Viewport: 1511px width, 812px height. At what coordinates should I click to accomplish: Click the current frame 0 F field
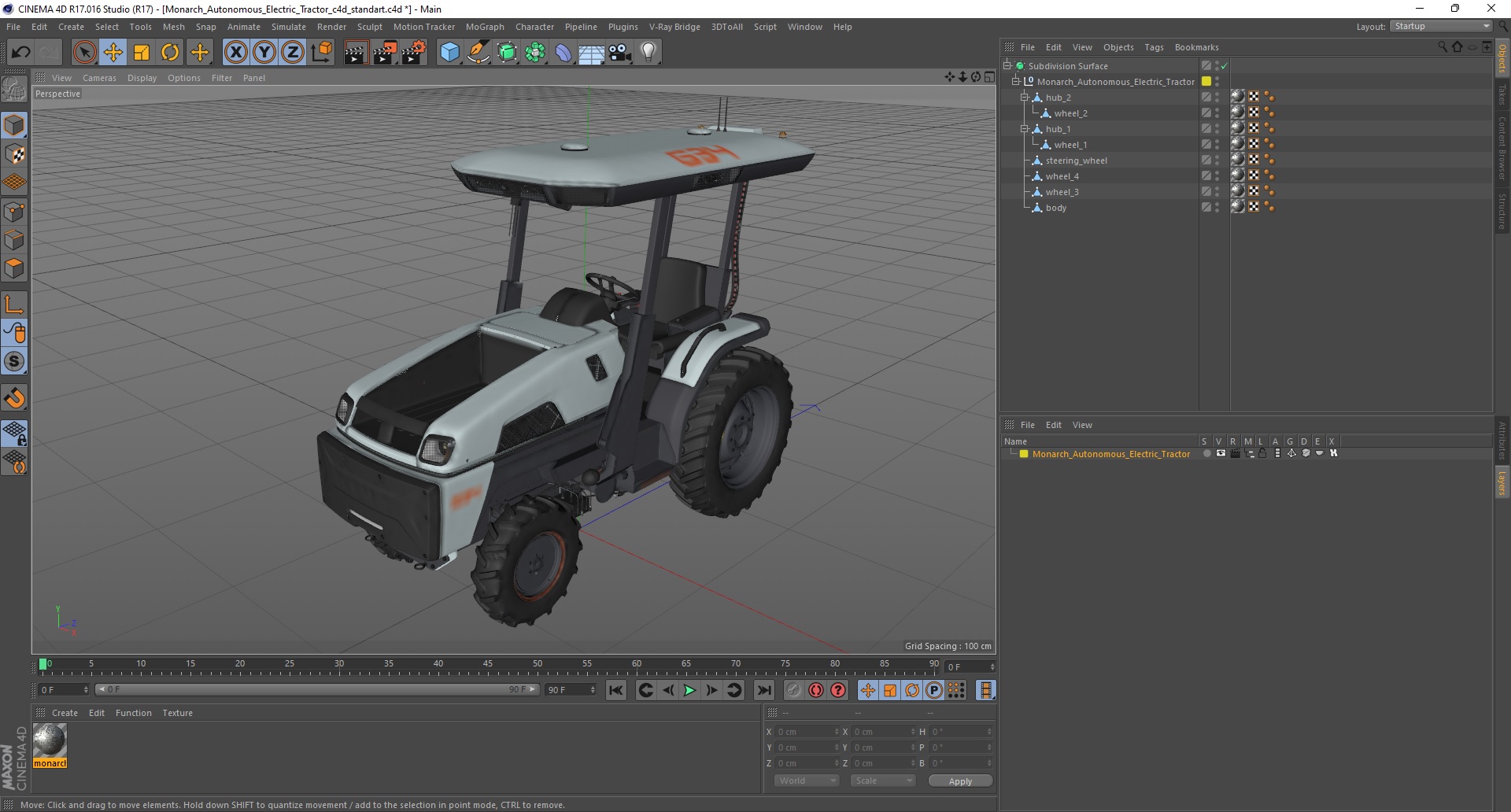tap(63, 690)
